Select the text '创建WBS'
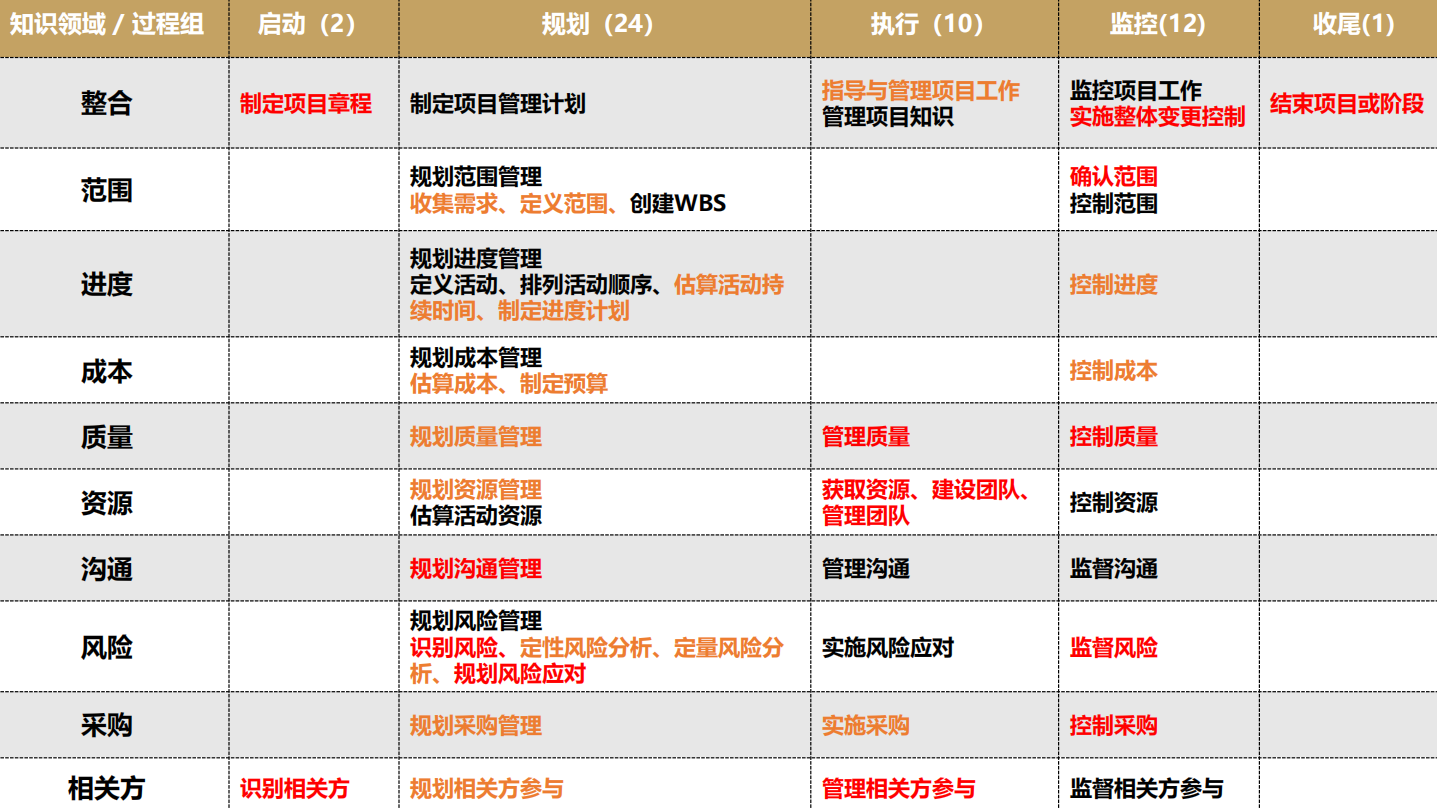The image size is (1437, 808). (x=677, y=204)
